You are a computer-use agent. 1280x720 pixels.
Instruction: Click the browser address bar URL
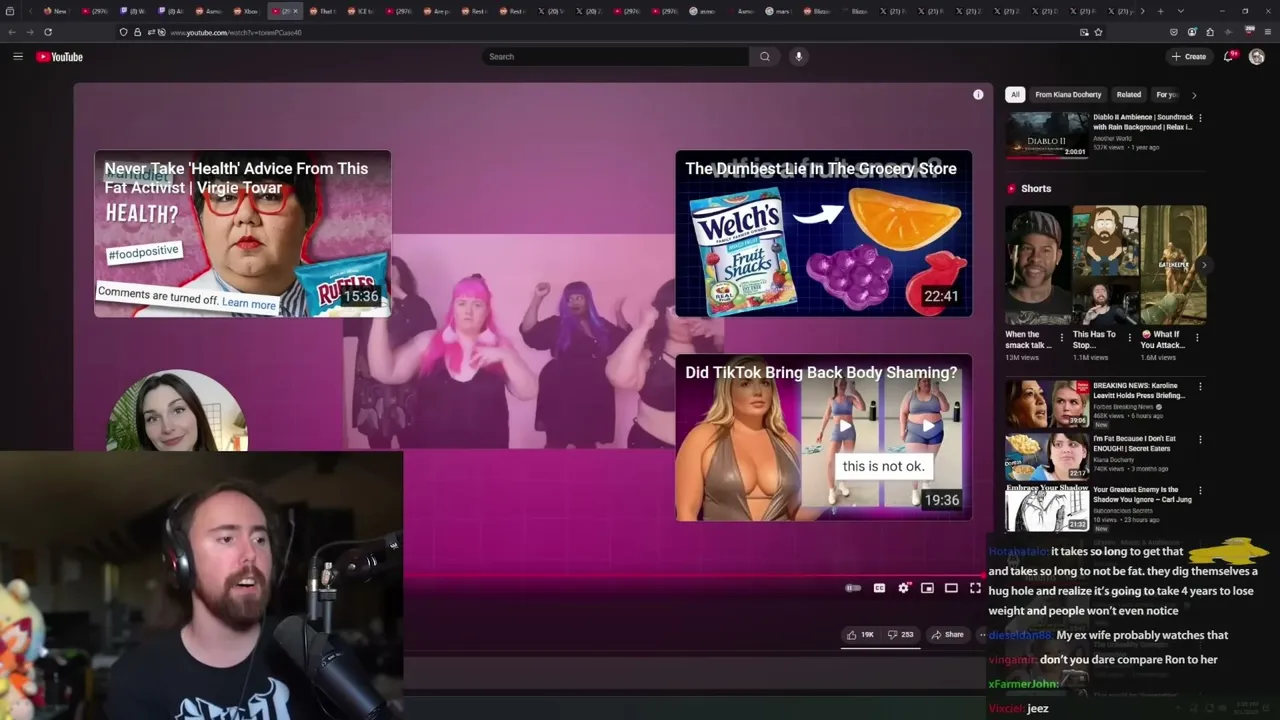point(236,33)
